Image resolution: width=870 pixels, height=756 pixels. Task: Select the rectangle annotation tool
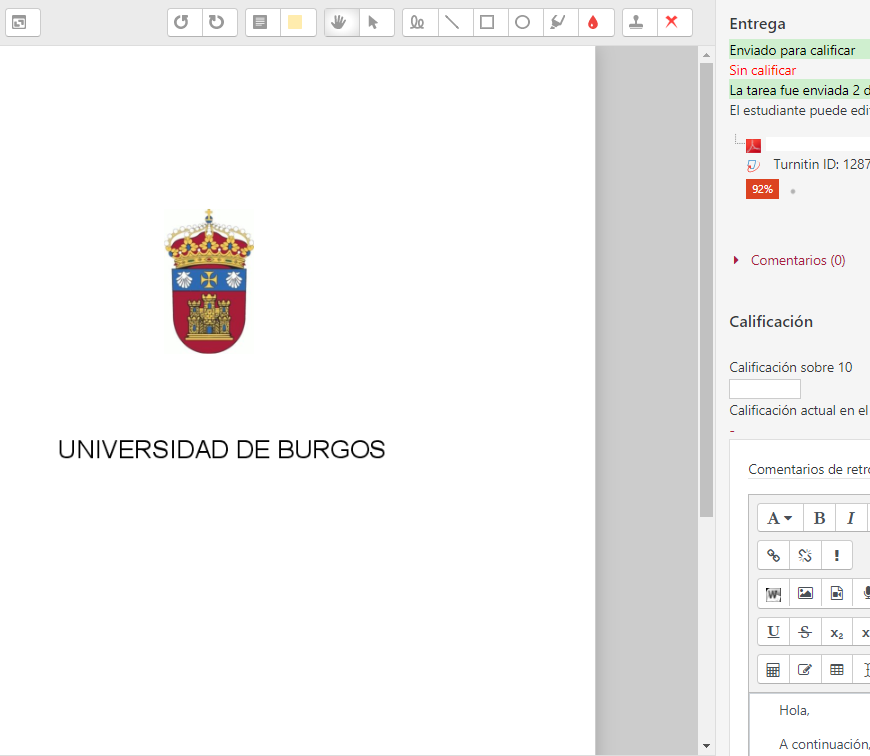tap(490, 23)
